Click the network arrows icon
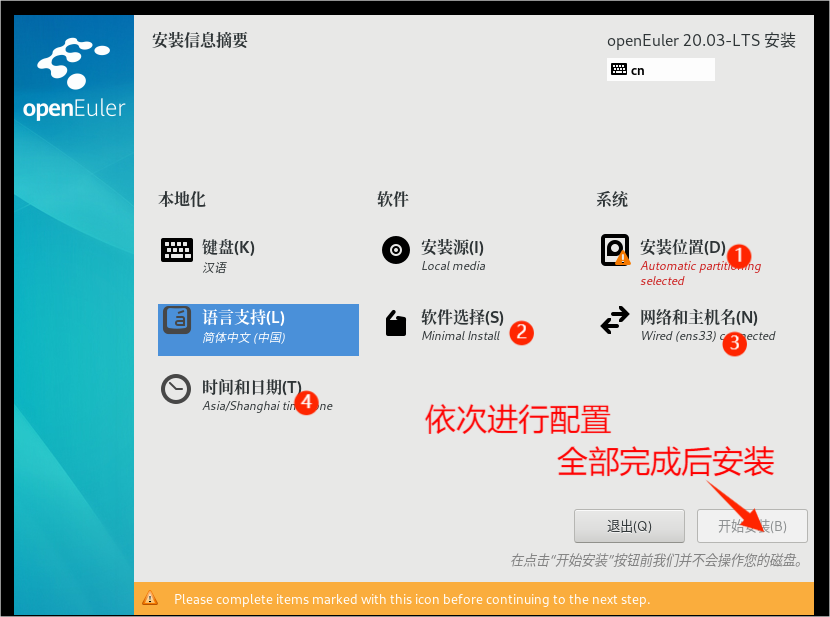830x617 pixels. pos(615,320)
